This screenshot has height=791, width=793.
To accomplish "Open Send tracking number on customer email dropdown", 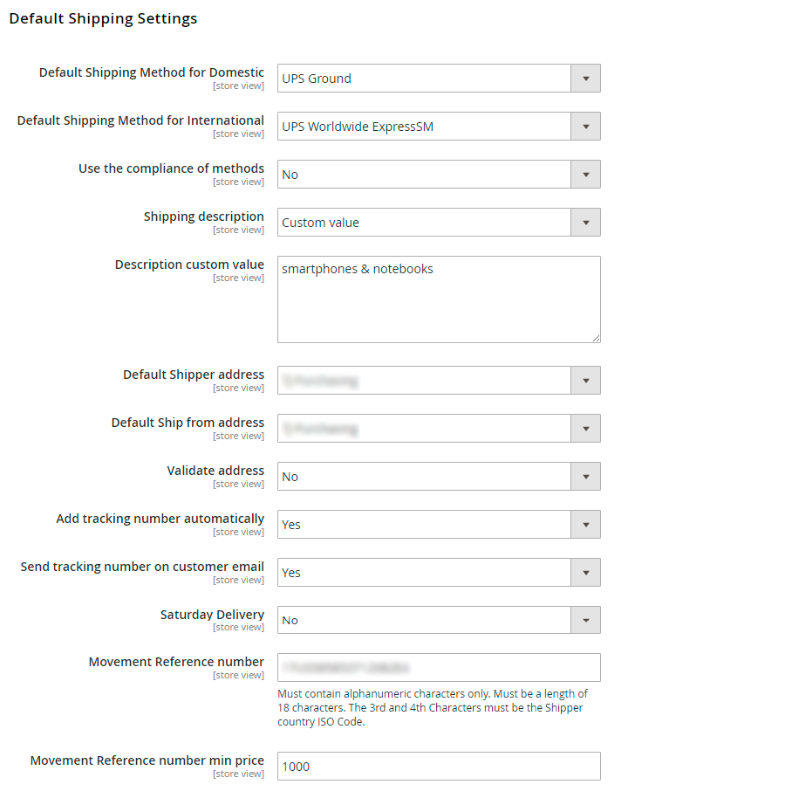I will point(585,572).
